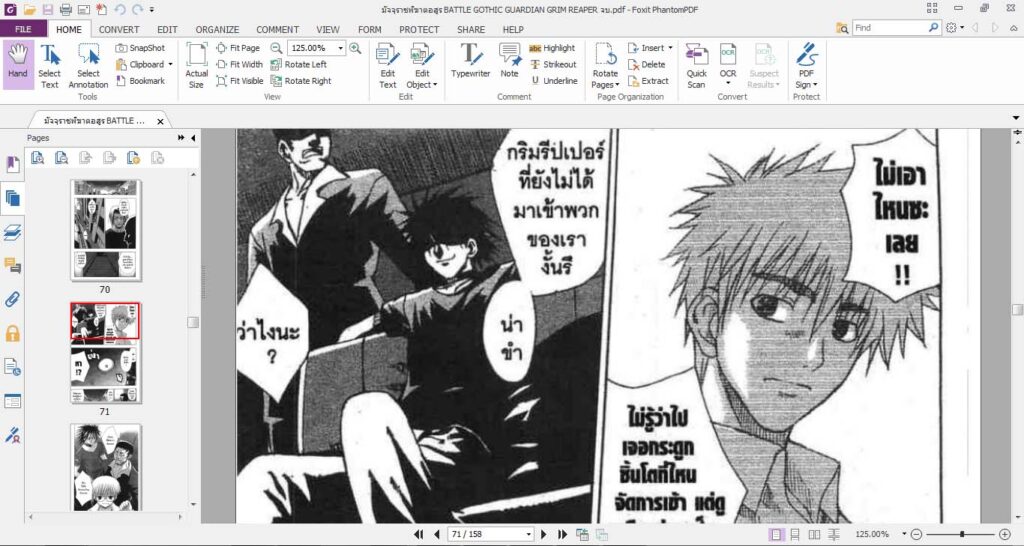Open the attachments paperclip panel
This screenshot has height=546, width=1024.
pyautogui.click(x=12, y=300)
